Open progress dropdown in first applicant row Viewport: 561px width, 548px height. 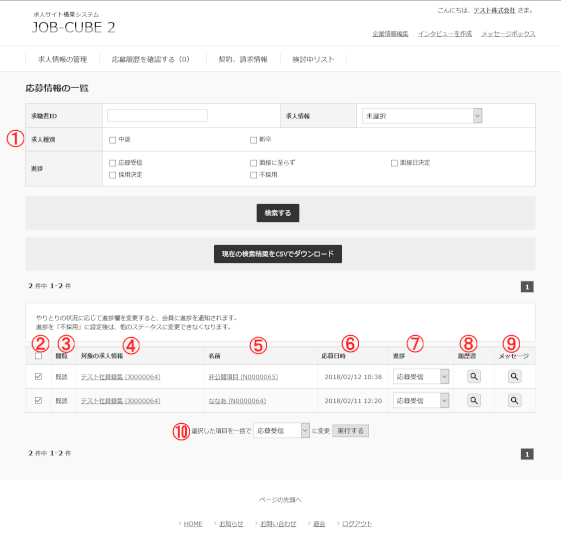click(x=421, y=376)
